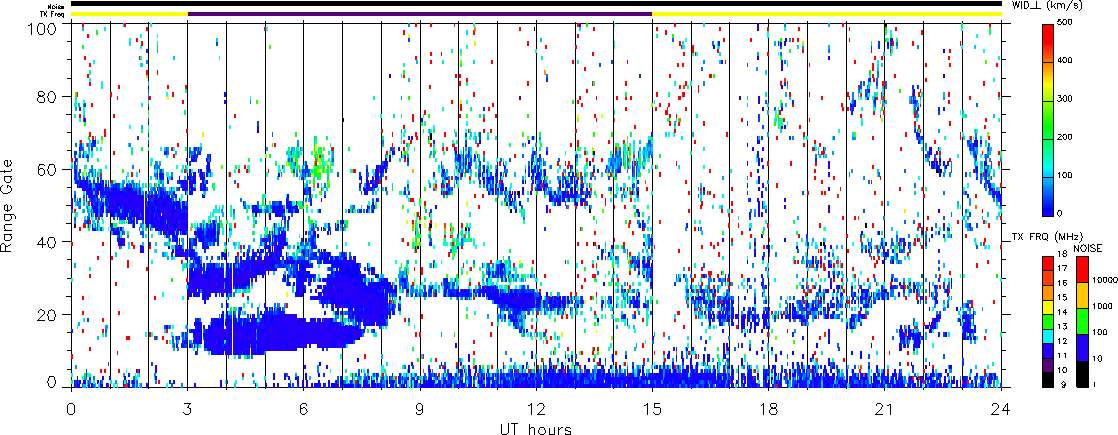Image resolution: width=1118 pixels, height=435 pixels.
Task: Click the cyan segment of the TX FRQ legend bar
Action: pos(1048,339)
